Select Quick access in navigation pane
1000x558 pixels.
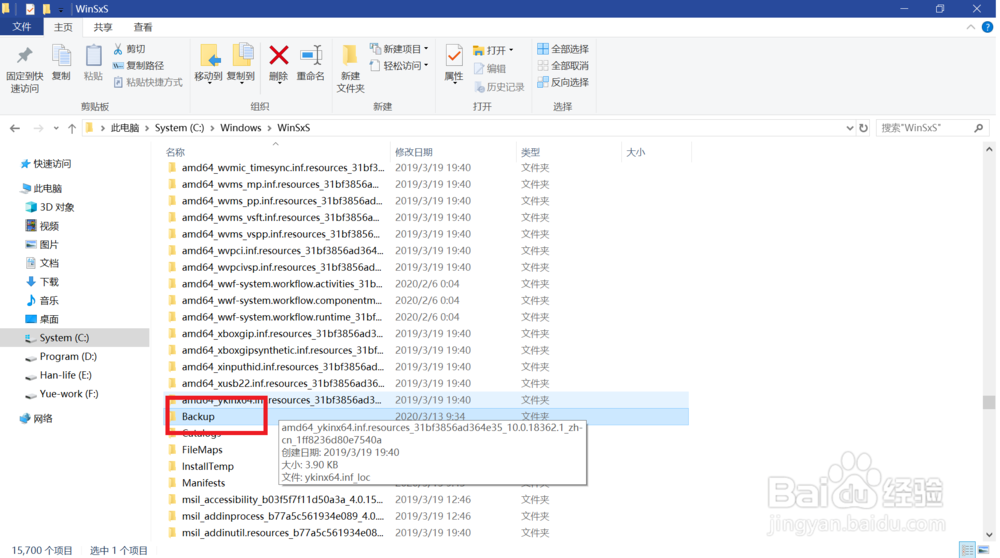click(x=46, y=164)
